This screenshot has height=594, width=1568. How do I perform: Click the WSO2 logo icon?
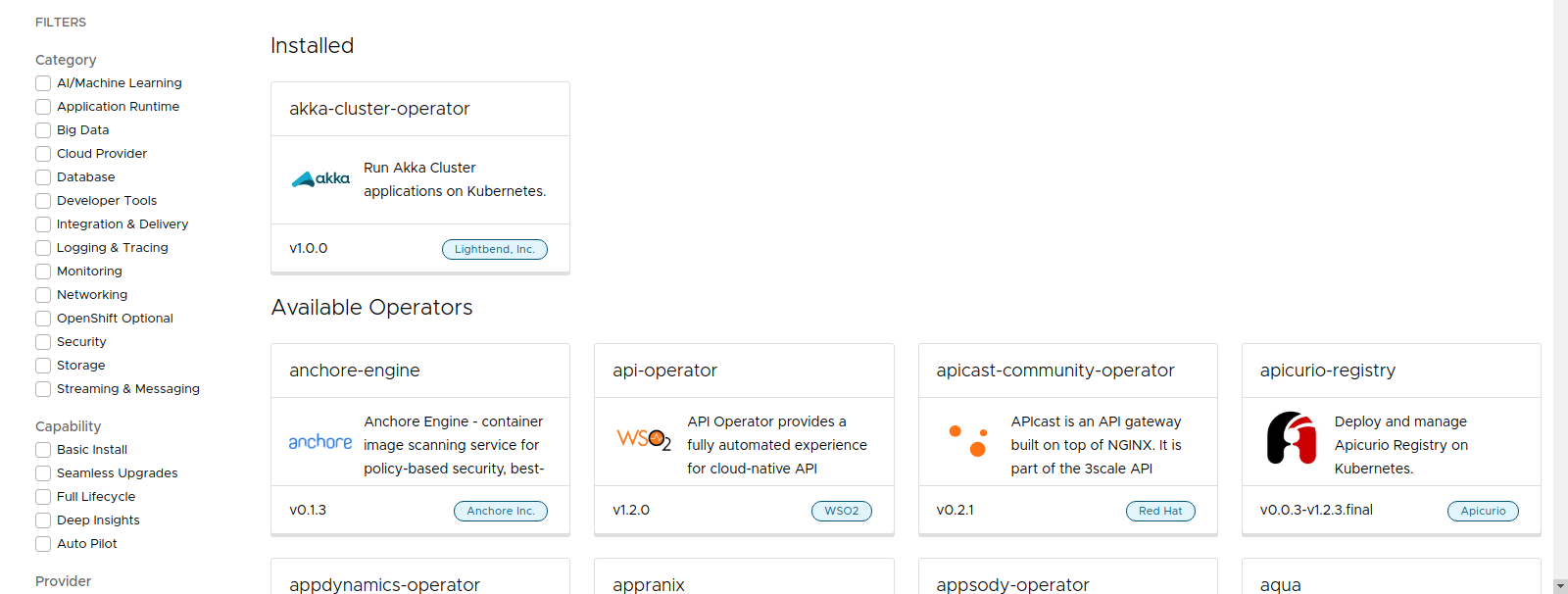[x=644, y=440]
